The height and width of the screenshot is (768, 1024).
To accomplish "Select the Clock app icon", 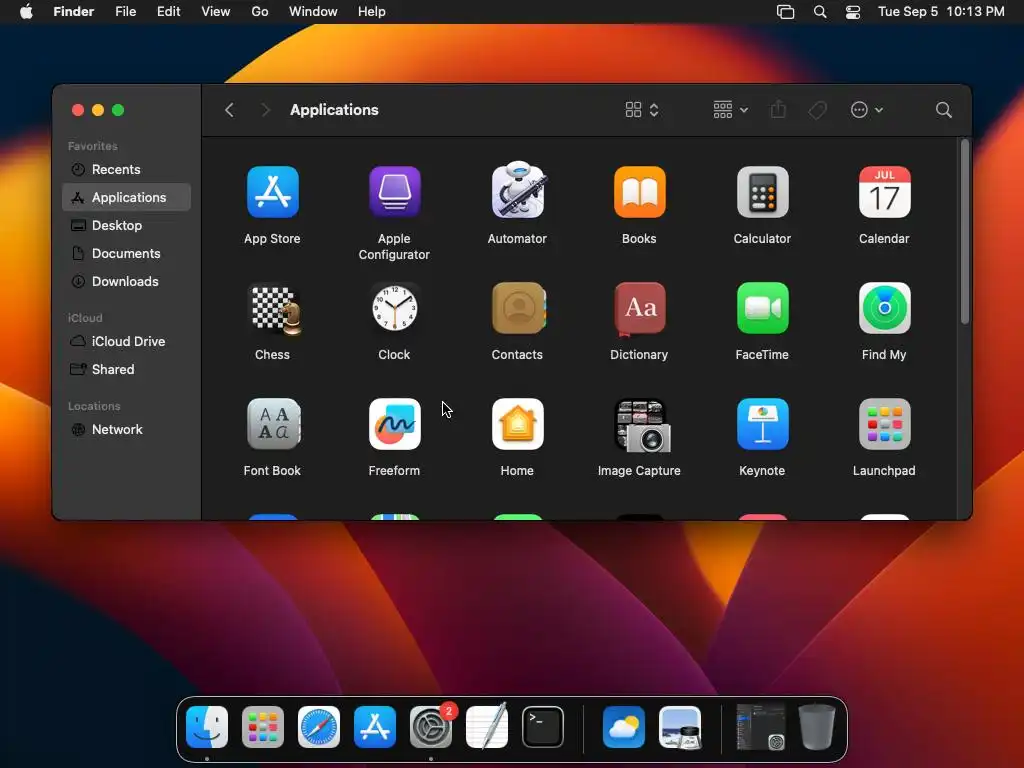I will tap(394, 308).
